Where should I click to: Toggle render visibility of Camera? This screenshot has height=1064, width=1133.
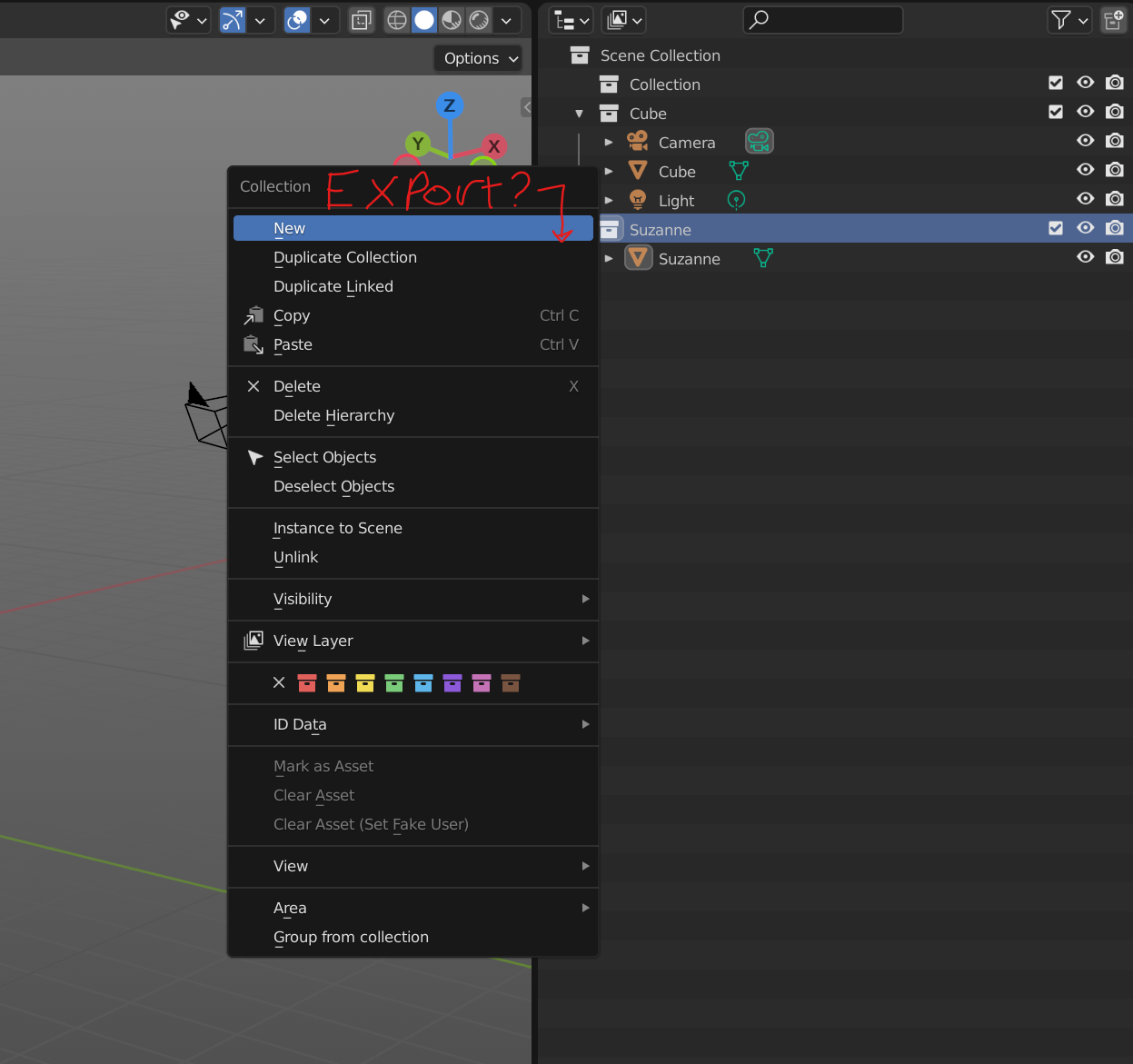pos(1115,141)
